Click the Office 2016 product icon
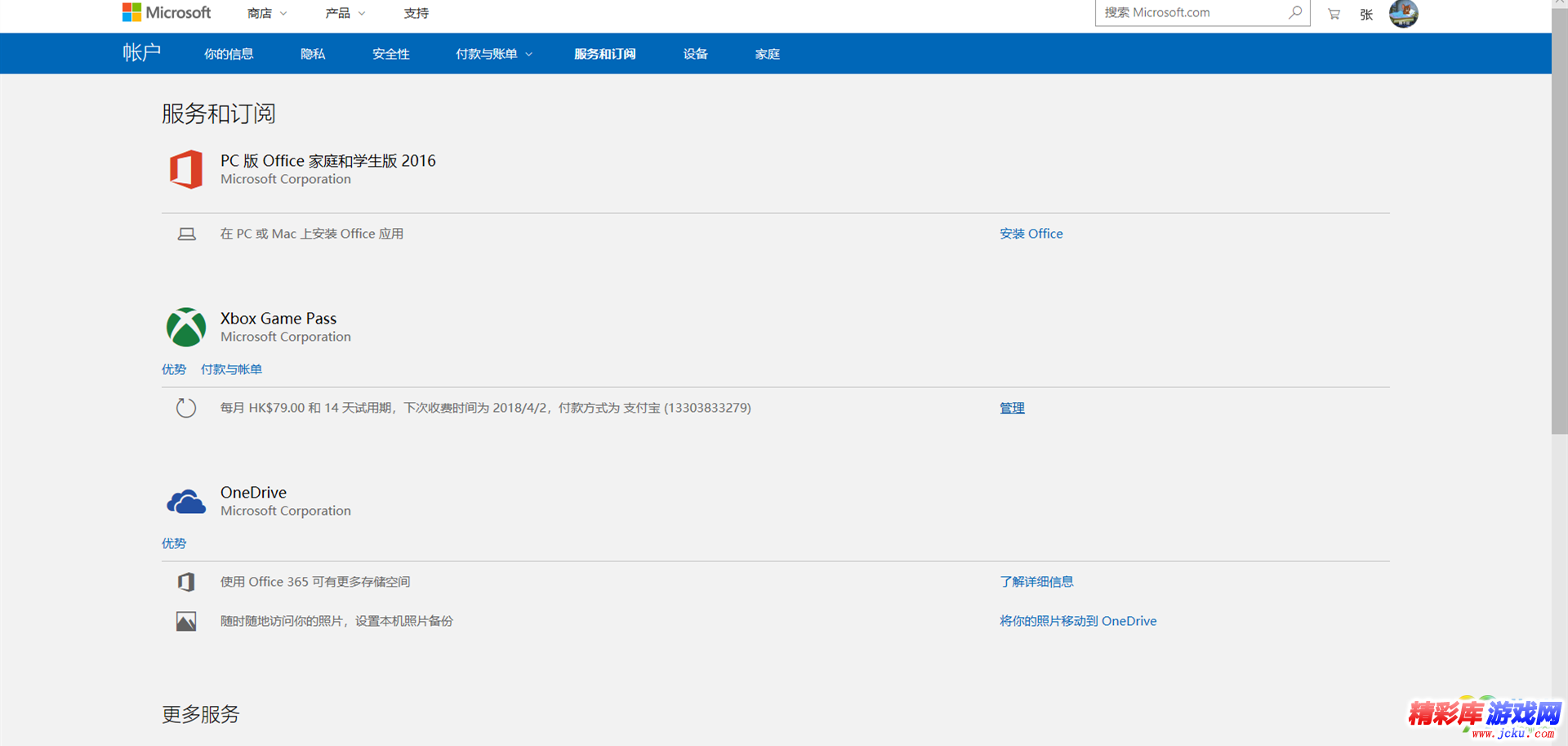The image size is (1568, 746). (186, 169)
